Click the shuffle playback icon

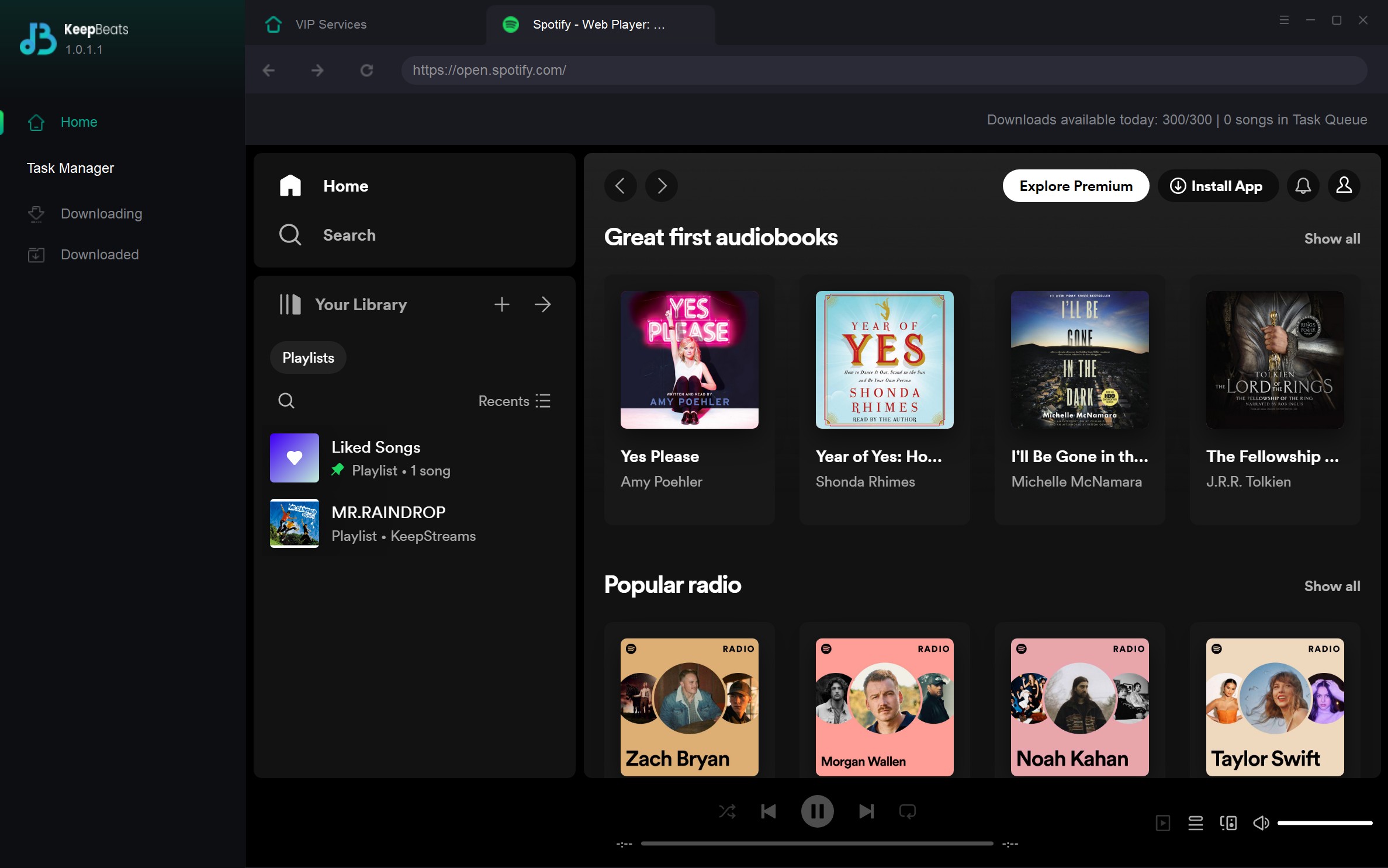(x=727, y=811)
